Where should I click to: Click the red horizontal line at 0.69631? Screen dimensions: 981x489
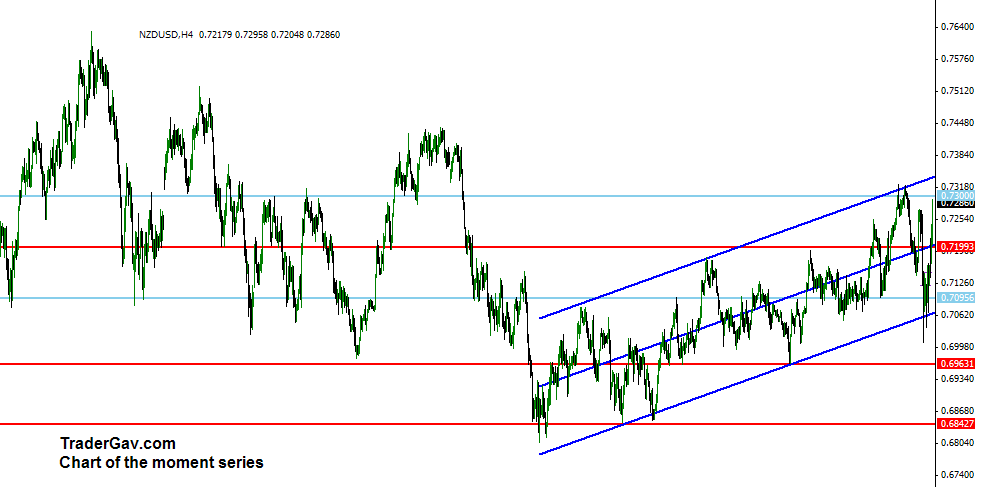point(300,364)
